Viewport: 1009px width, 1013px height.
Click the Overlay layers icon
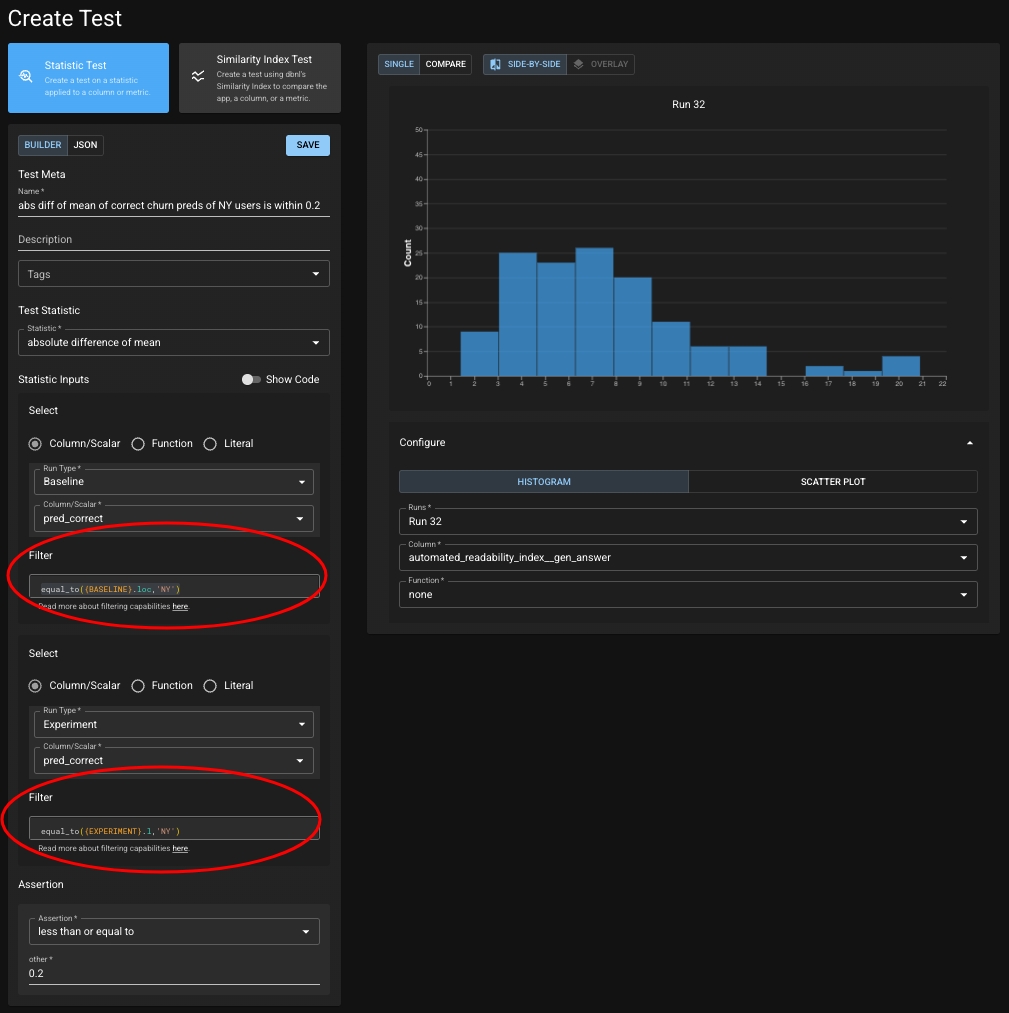[579, 64]
